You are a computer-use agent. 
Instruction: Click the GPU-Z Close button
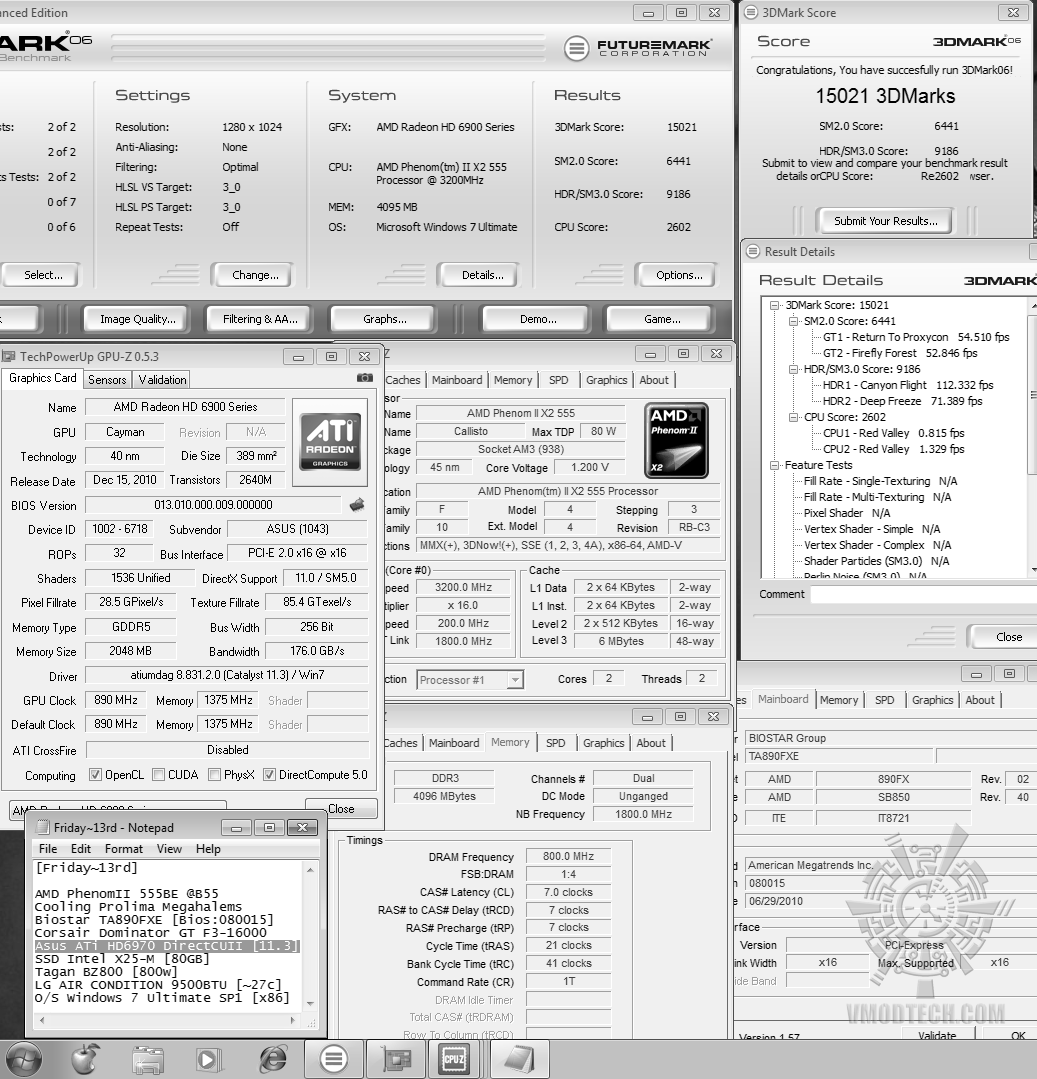341,809
